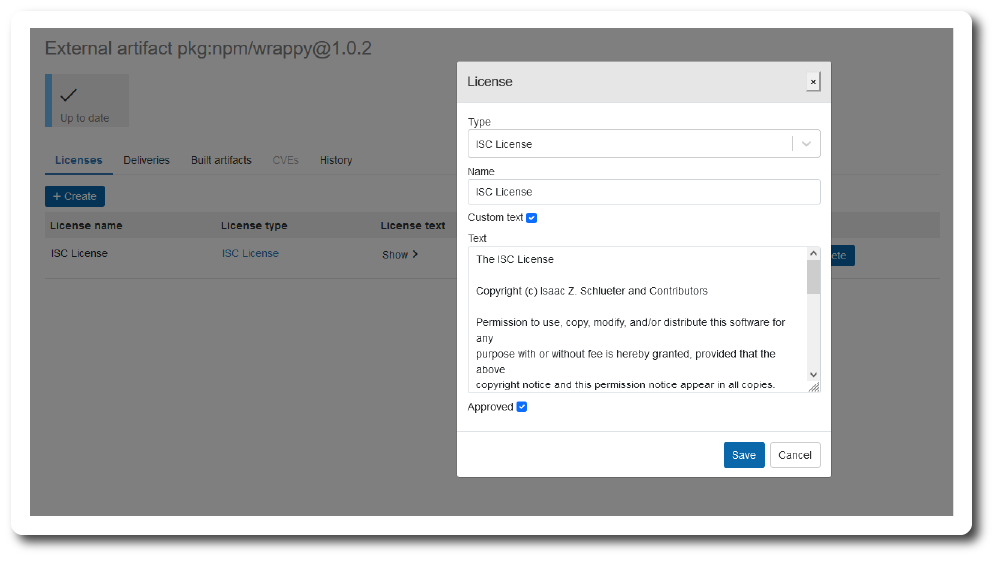The height and width of the screenshot is (568, 1008).
Task: Open the Built artifacts tab
Action: 221,160
